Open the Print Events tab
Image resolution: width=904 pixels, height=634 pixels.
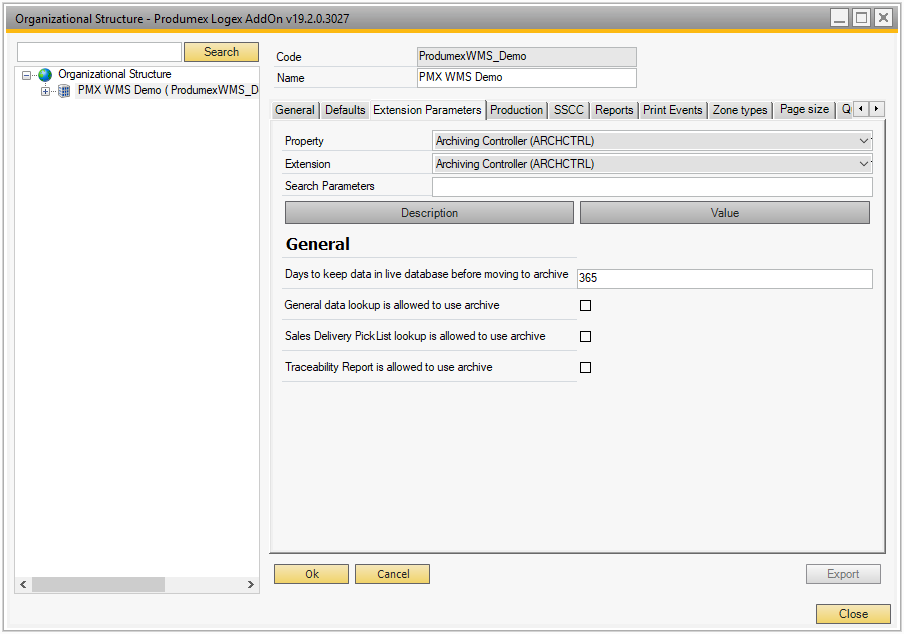[672, 110]
